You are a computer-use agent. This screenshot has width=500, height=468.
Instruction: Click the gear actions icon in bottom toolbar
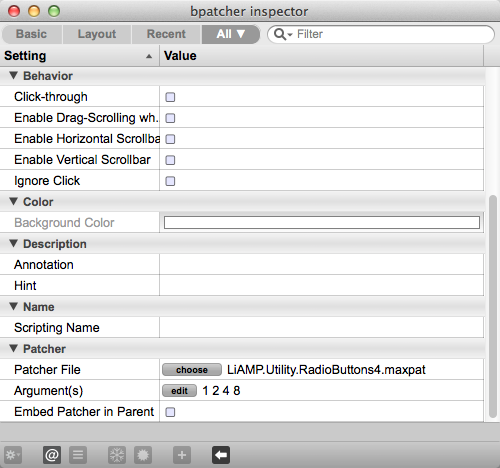(x=13, y=455)
